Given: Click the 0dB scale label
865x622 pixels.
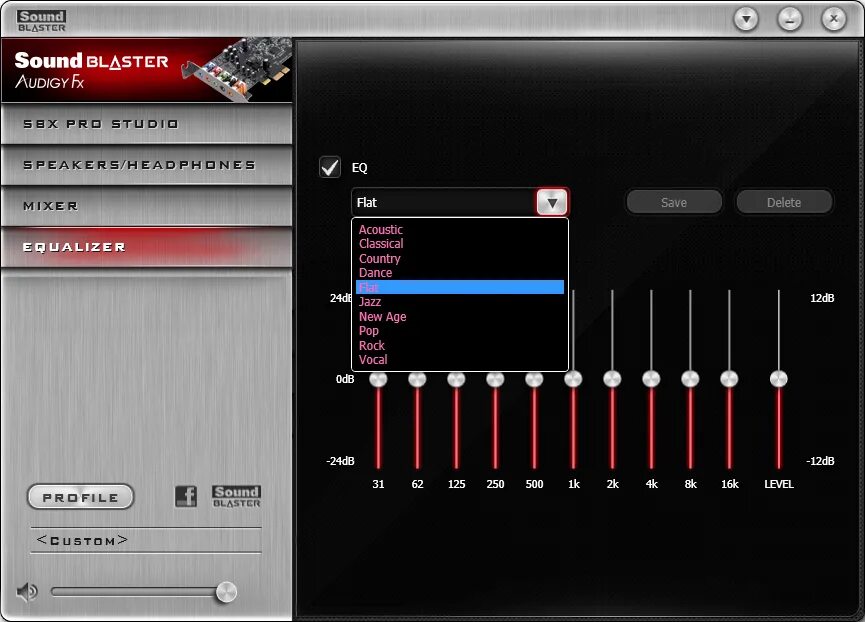Looking at the screenshot, I should coord(345,379).
